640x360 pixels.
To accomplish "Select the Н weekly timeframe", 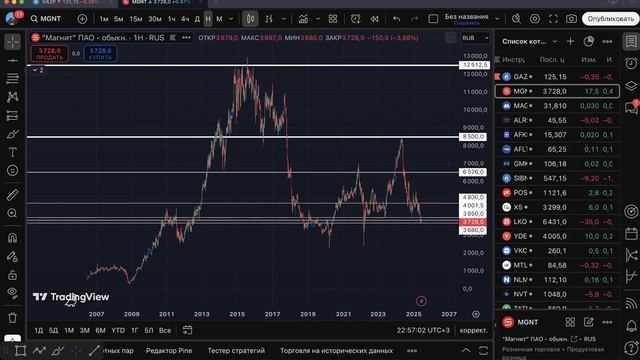I will (x=208, y=19).
